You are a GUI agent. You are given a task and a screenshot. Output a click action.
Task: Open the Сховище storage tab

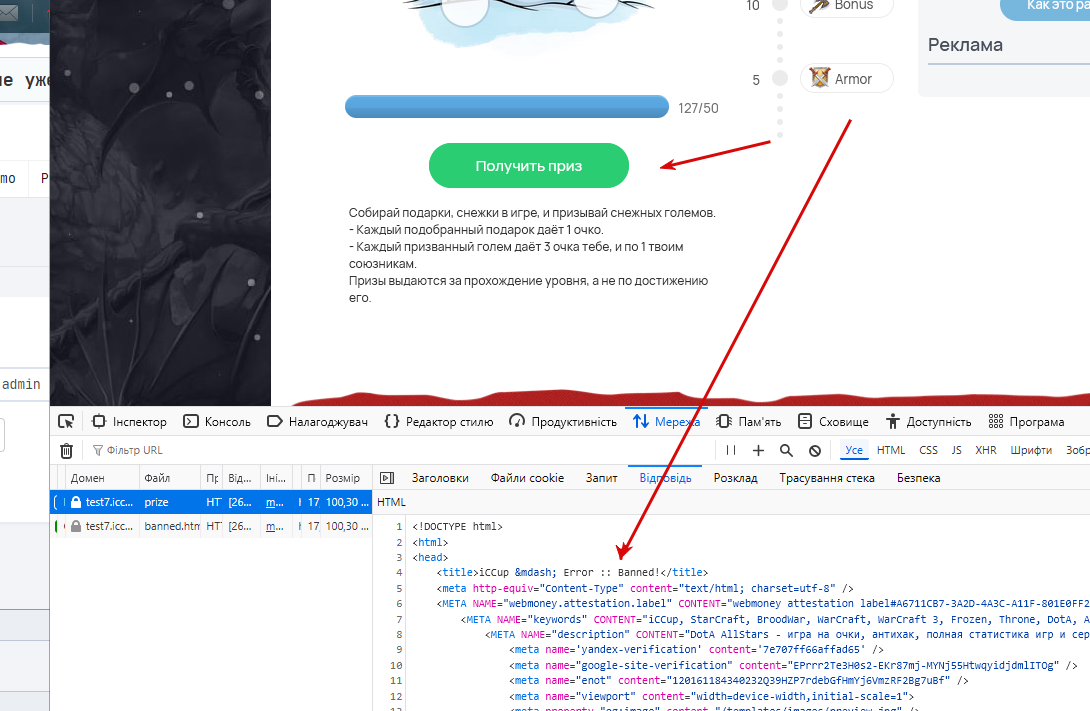point(833,422)
